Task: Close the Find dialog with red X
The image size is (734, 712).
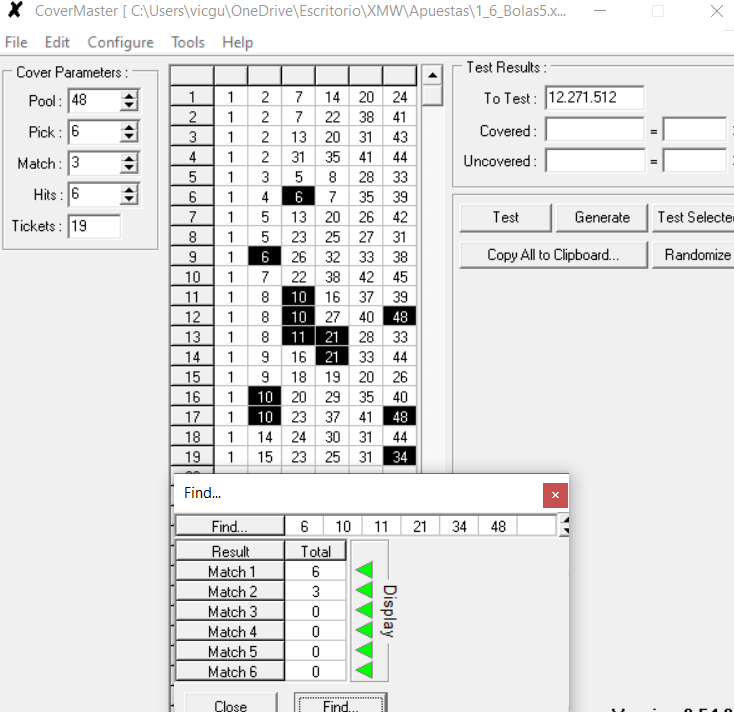Action: [555, 495]
